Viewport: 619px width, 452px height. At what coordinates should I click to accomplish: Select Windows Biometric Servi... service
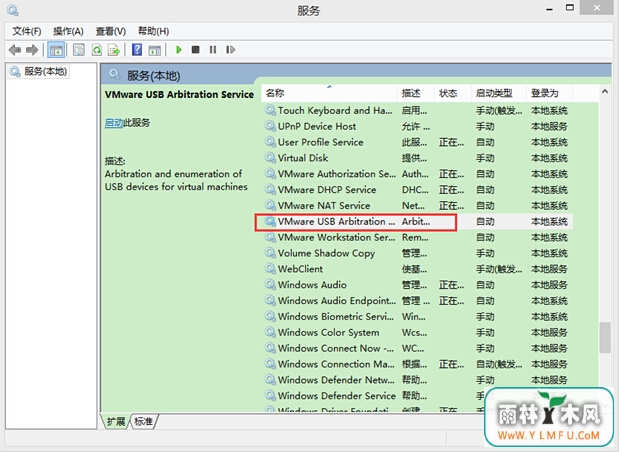(417, 317)
